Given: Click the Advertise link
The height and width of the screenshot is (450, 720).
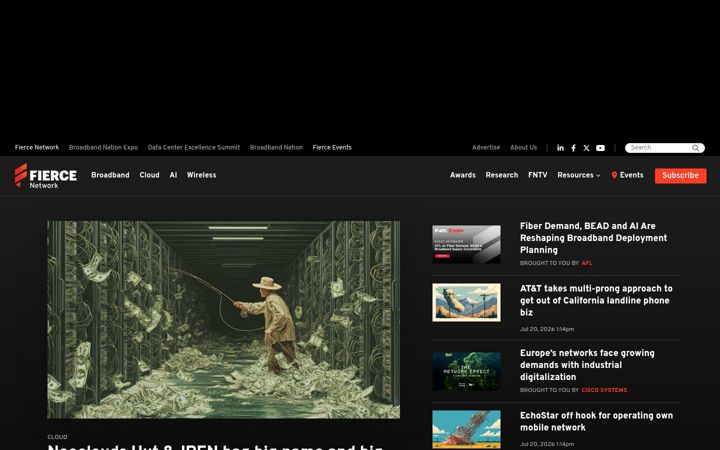Looking at the screenshot, I should tap(486, 147).
